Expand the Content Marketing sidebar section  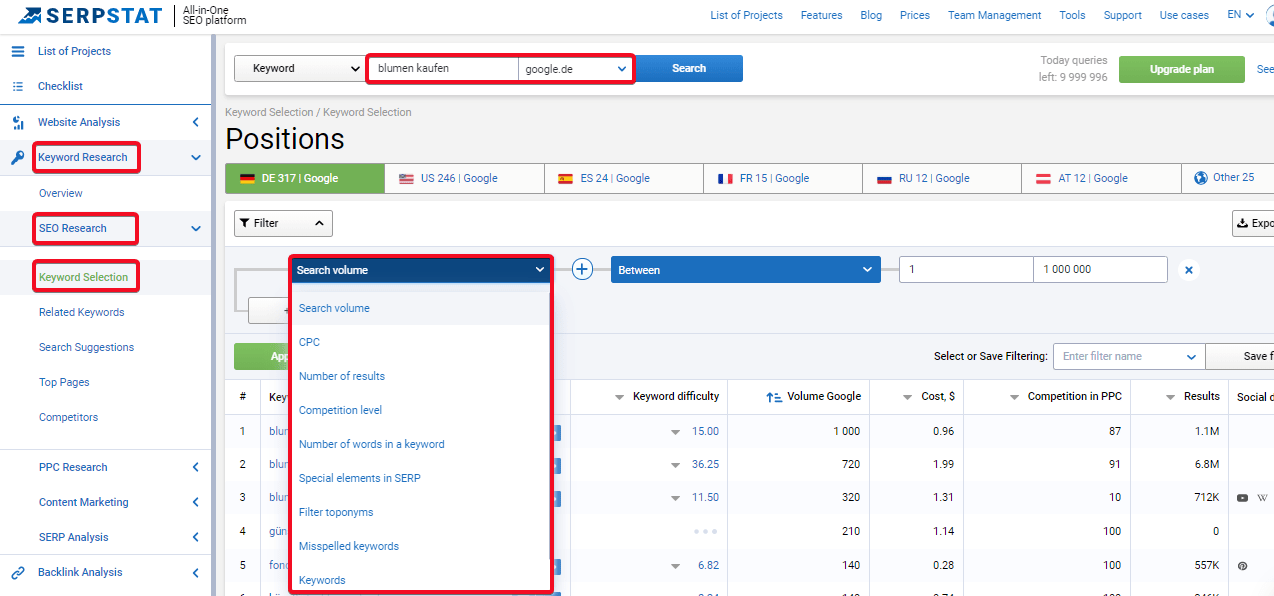tap(196, 502)
